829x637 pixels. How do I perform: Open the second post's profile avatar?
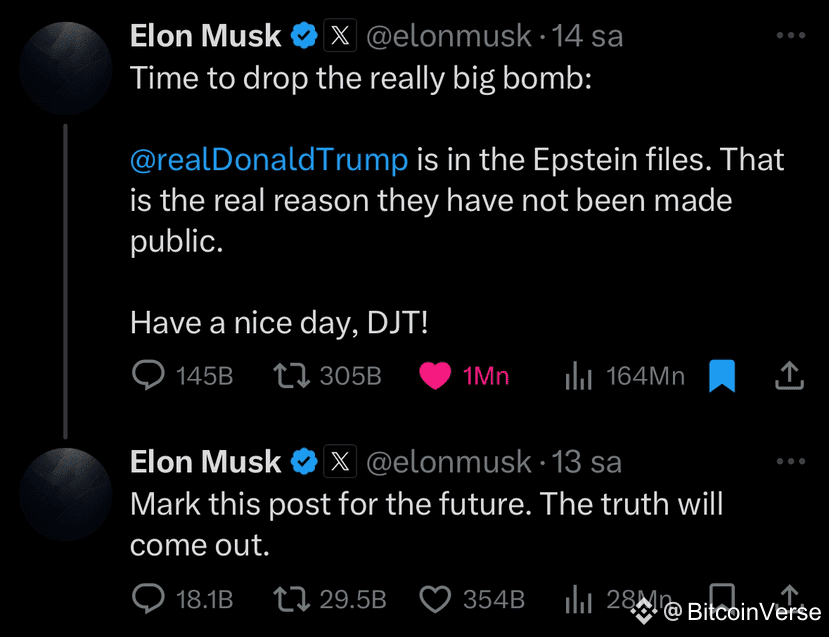click(x=66, y=494)
